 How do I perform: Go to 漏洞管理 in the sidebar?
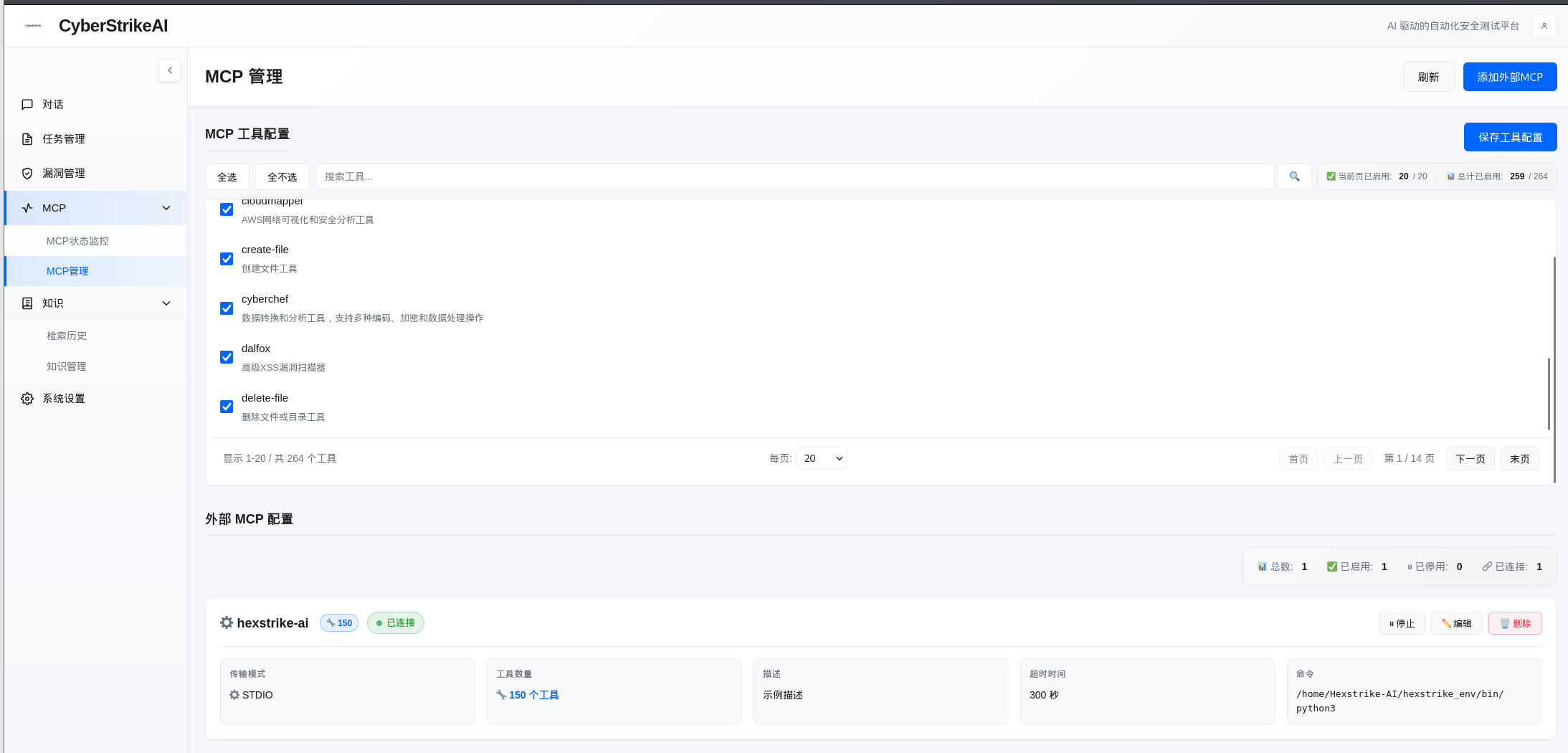[95, 174]
